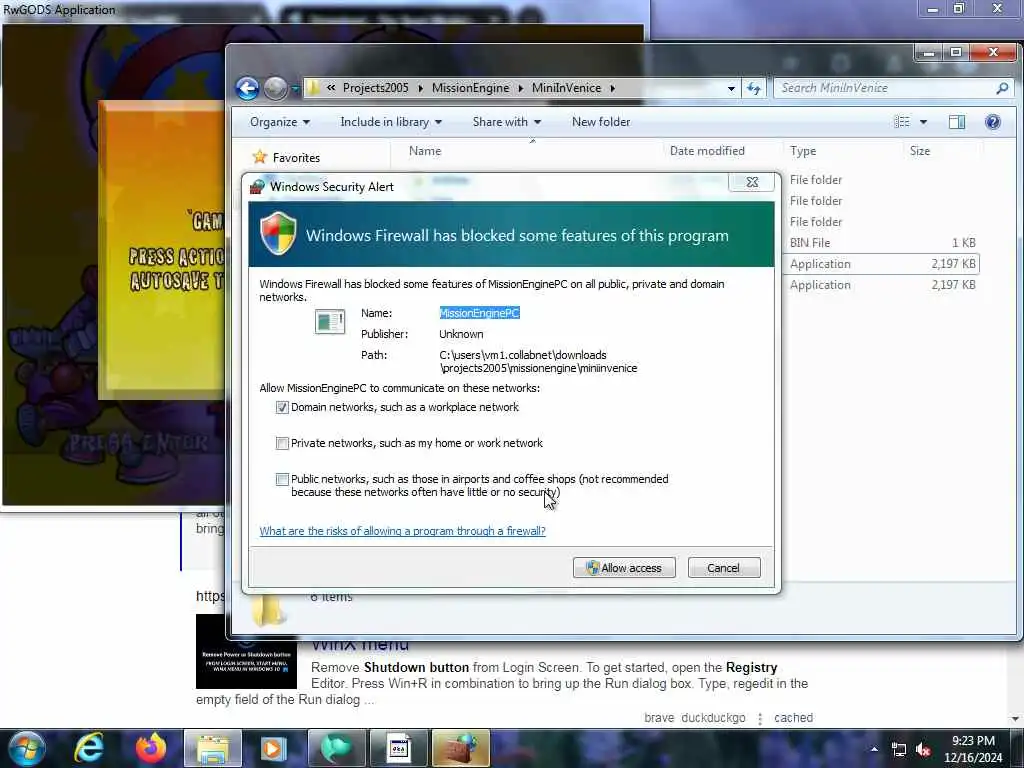The image size is (1024, 768).
Task: Click the Allow access button
Action: coord(624,568)
